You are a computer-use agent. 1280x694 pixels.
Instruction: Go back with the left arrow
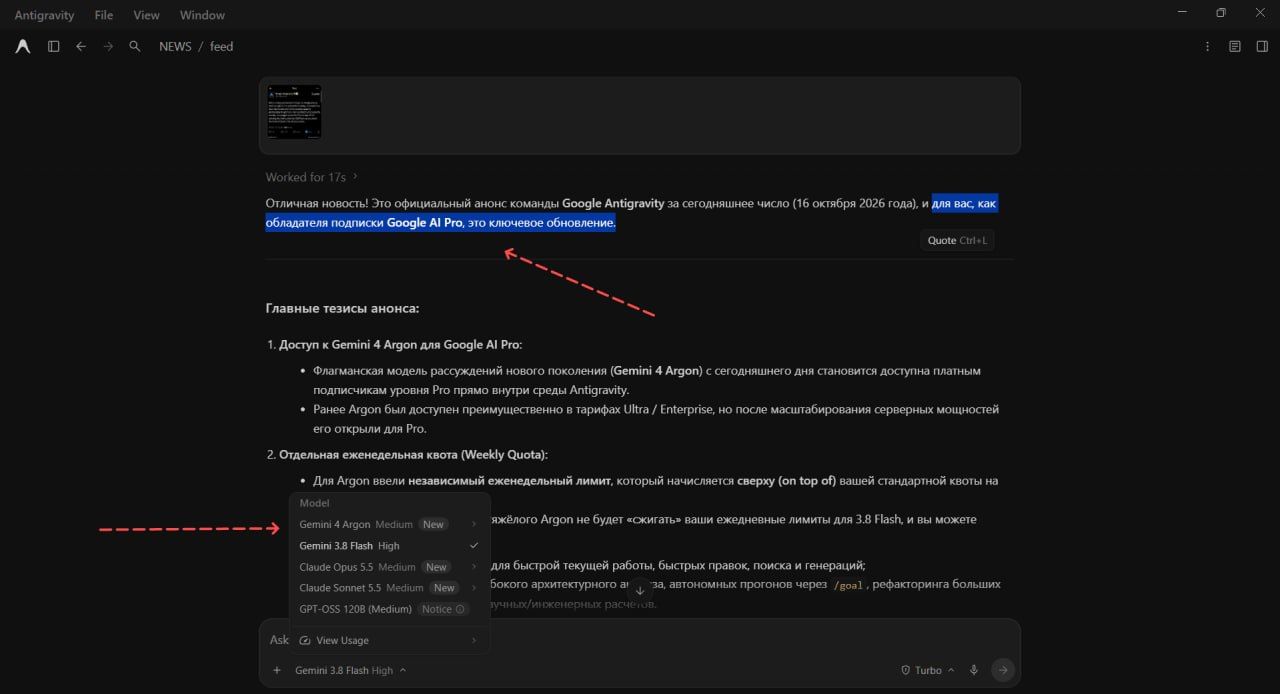tap(81, 46)
